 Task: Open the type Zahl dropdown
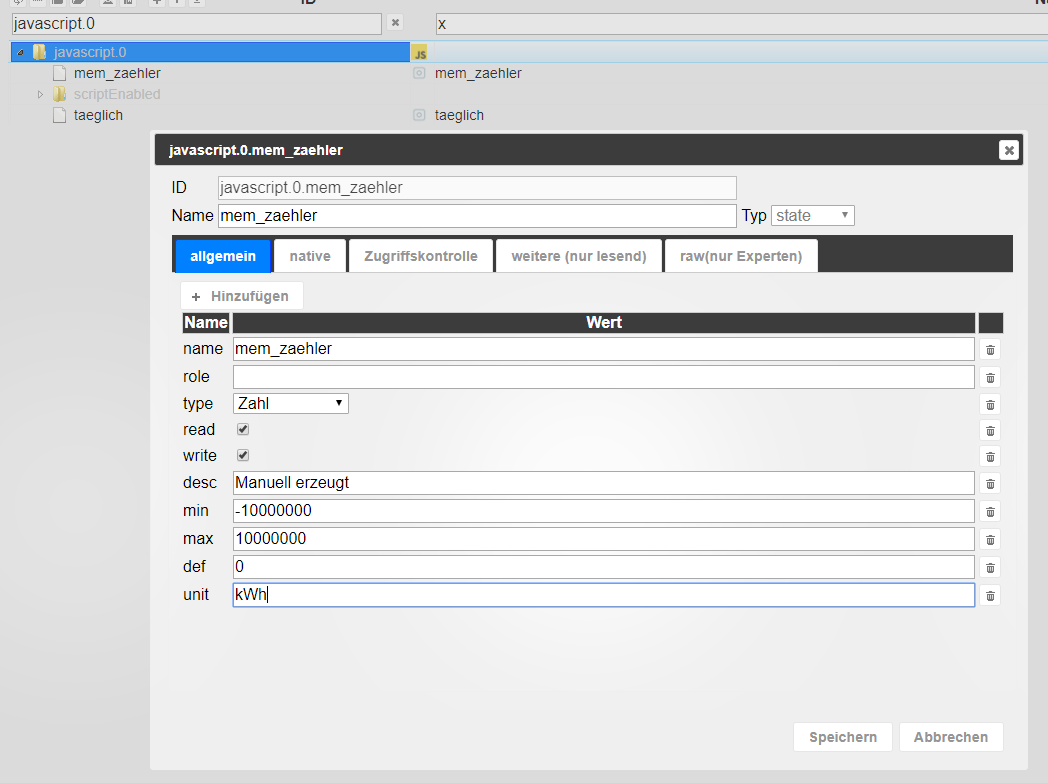point(291,404)
